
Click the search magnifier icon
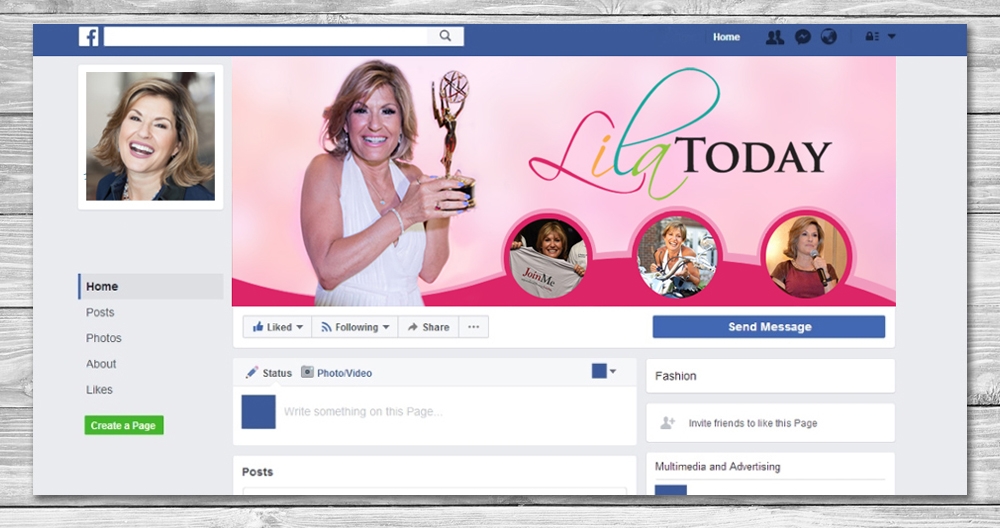(445, 36)
